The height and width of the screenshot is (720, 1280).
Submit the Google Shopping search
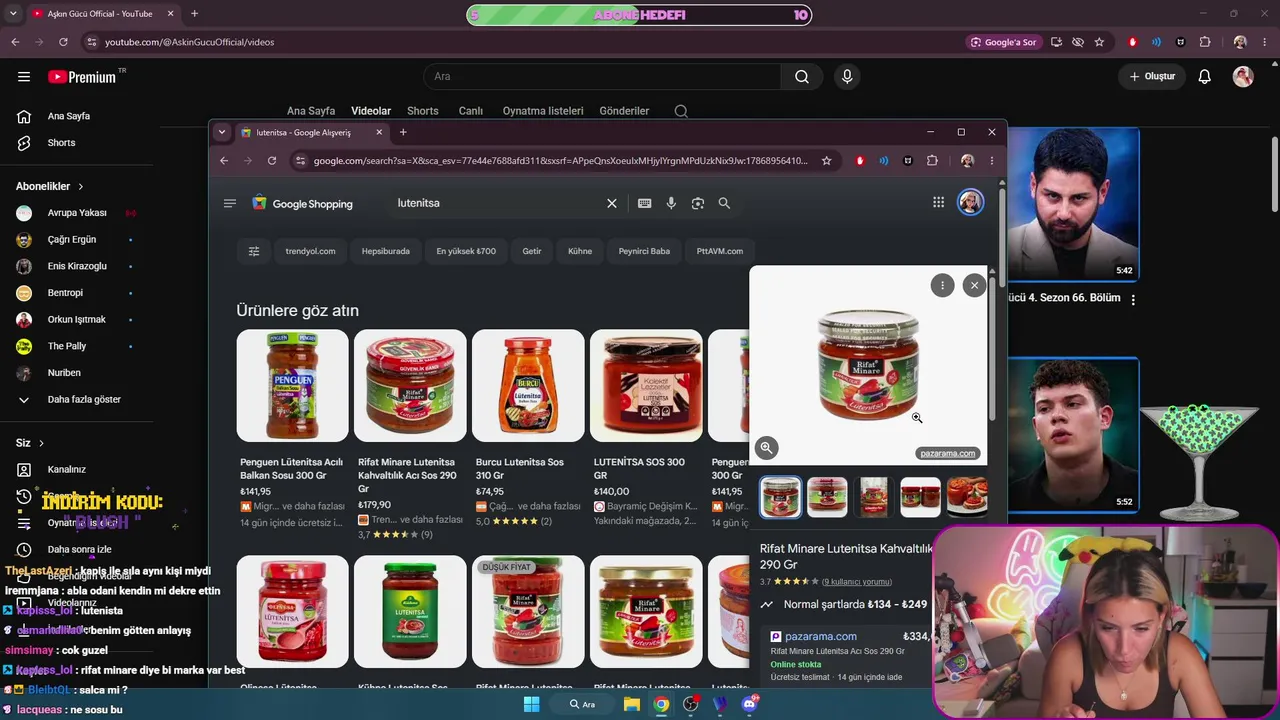point(724,203)
